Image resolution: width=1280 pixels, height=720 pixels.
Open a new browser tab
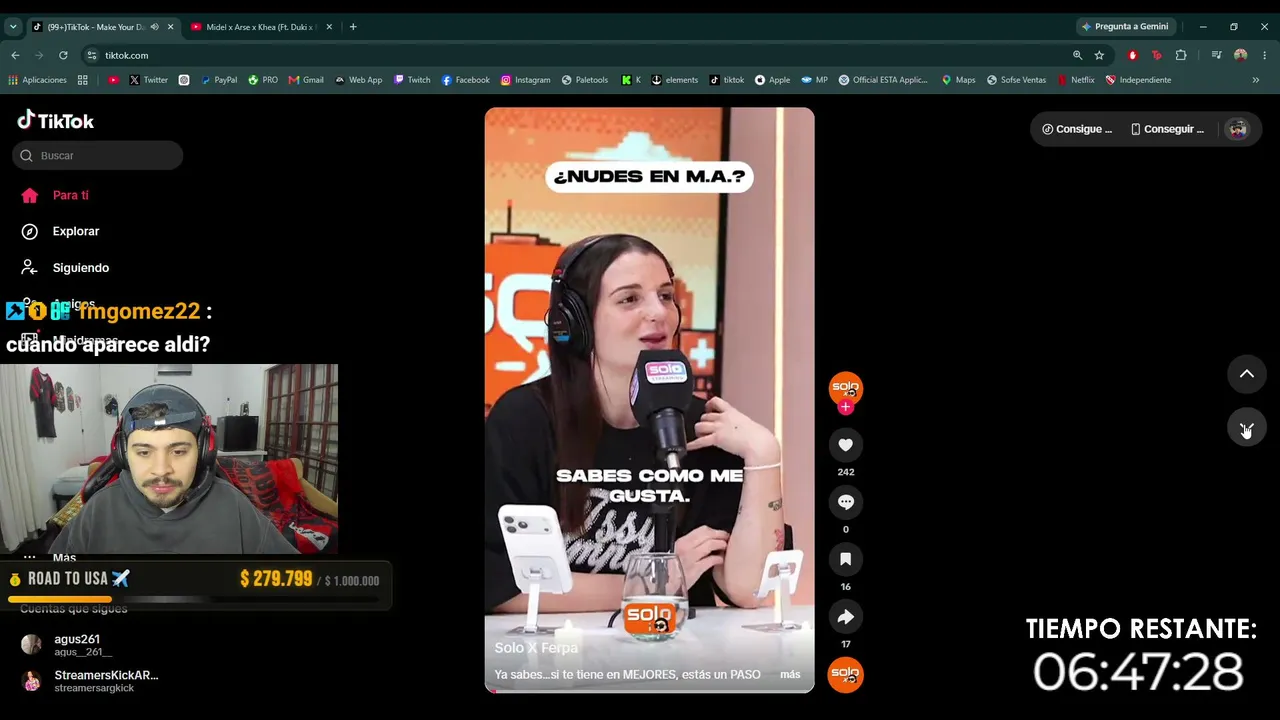click(353, 27)
